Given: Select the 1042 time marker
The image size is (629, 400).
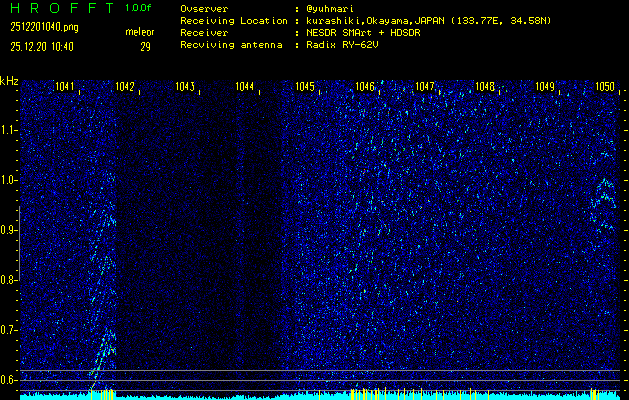Looking at the screenshot, I should coord(125,87).
